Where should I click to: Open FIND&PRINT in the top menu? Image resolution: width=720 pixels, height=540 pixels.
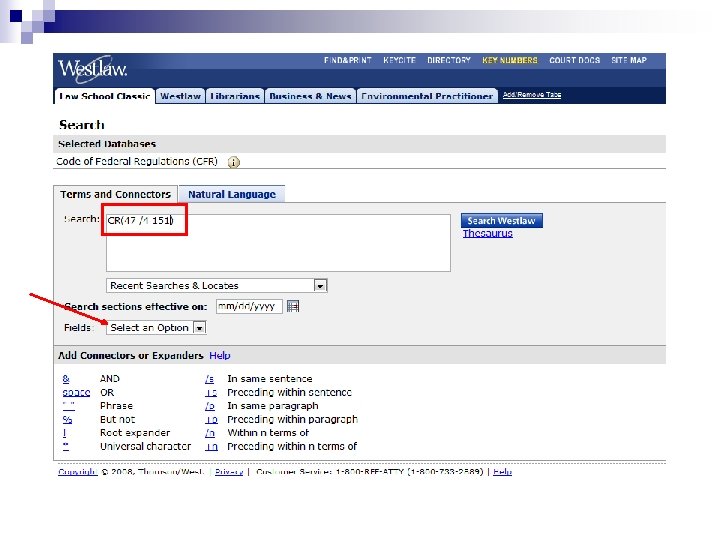point(348,60)
